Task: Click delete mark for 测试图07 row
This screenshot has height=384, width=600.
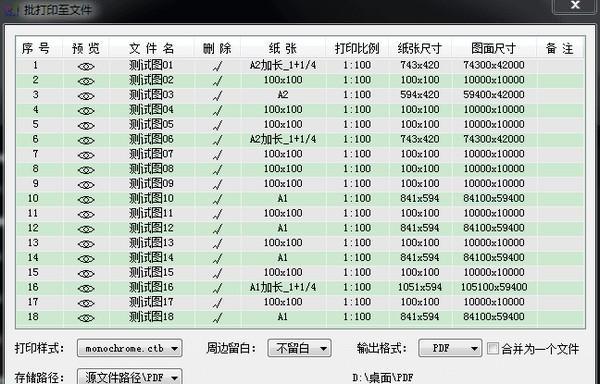Action: coord(217,155)
